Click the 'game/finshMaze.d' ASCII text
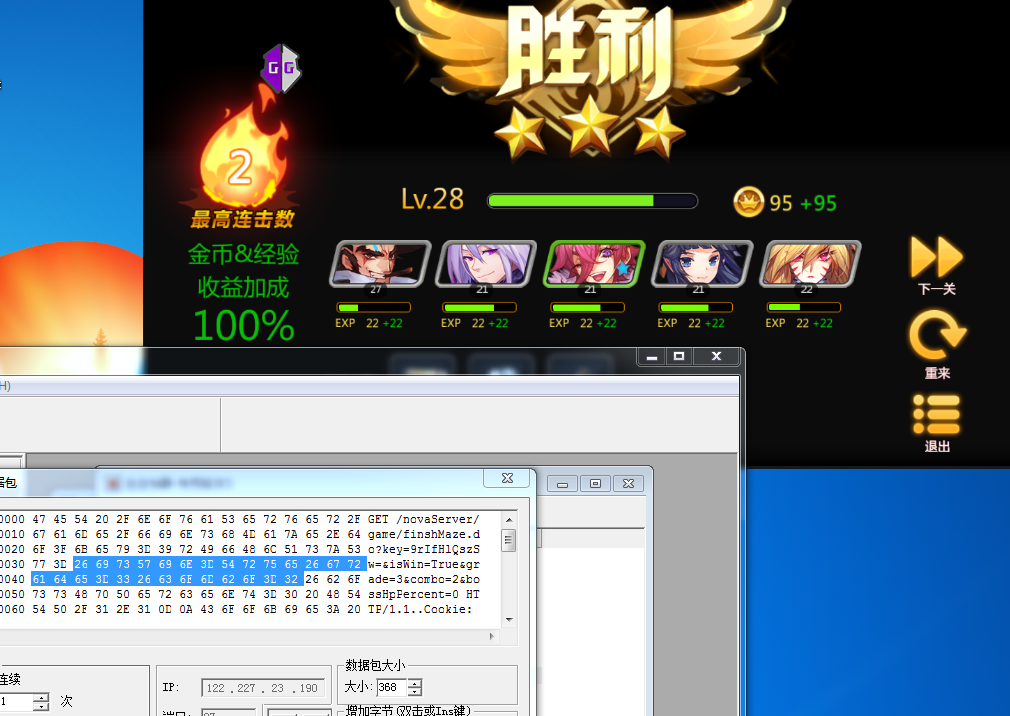Viewport: 1010px width, 716px height. click(424, 534)
